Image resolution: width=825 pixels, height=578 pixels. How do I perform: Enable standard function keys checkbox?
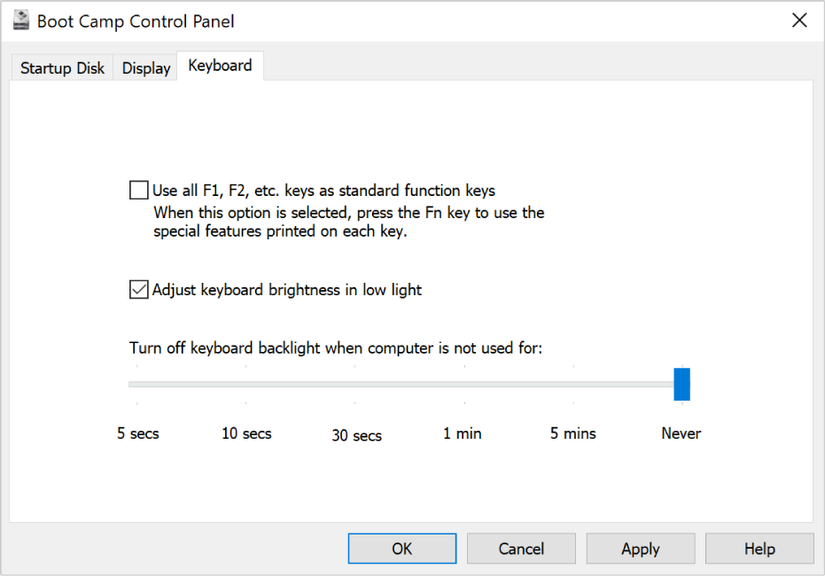pyautogui.click(x=137, y=190)
